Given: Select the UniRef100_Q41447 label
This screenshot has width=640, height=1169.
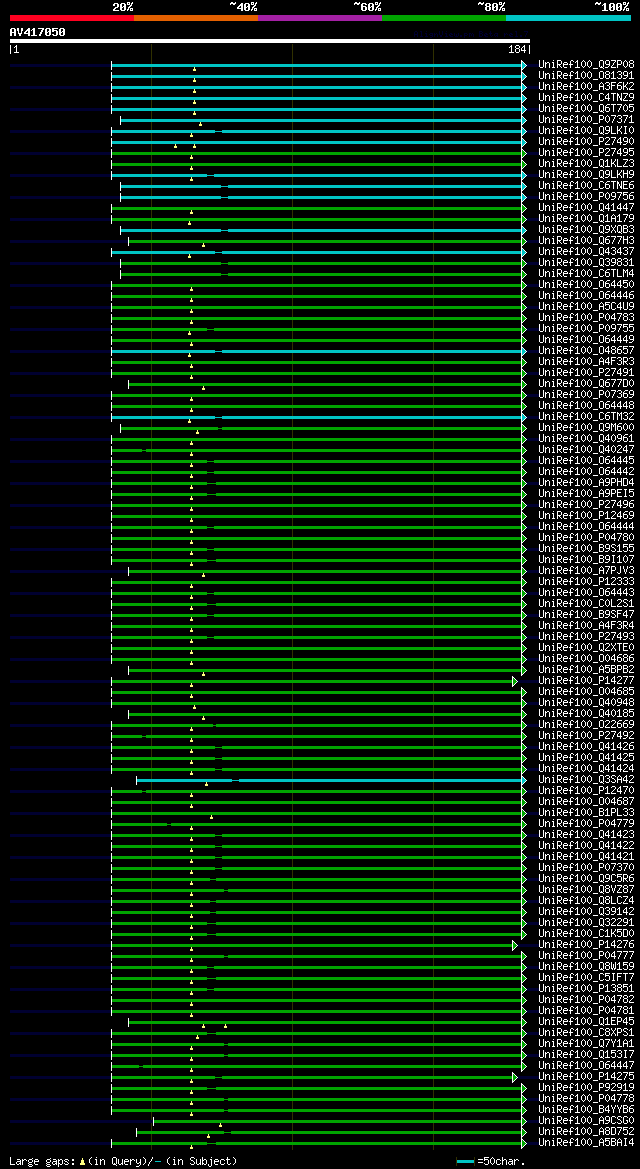Looking at the screenshot, I should tap(586, 208).
